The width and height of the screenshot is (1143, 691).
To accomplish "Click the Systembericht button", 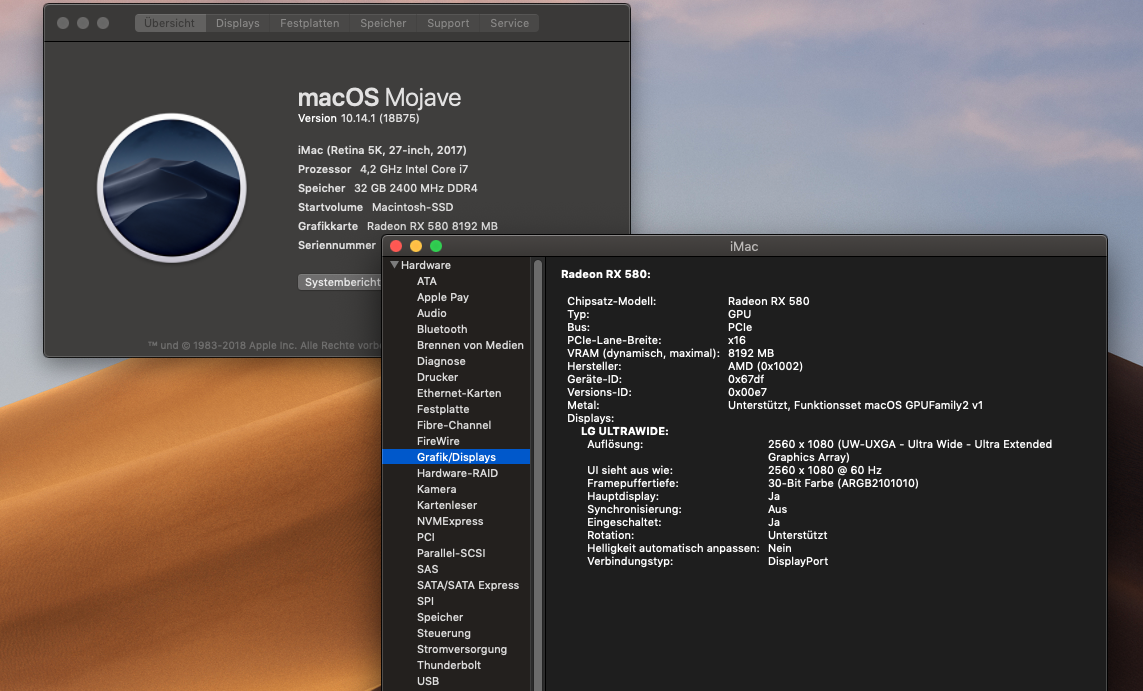I will coord(341,282).
